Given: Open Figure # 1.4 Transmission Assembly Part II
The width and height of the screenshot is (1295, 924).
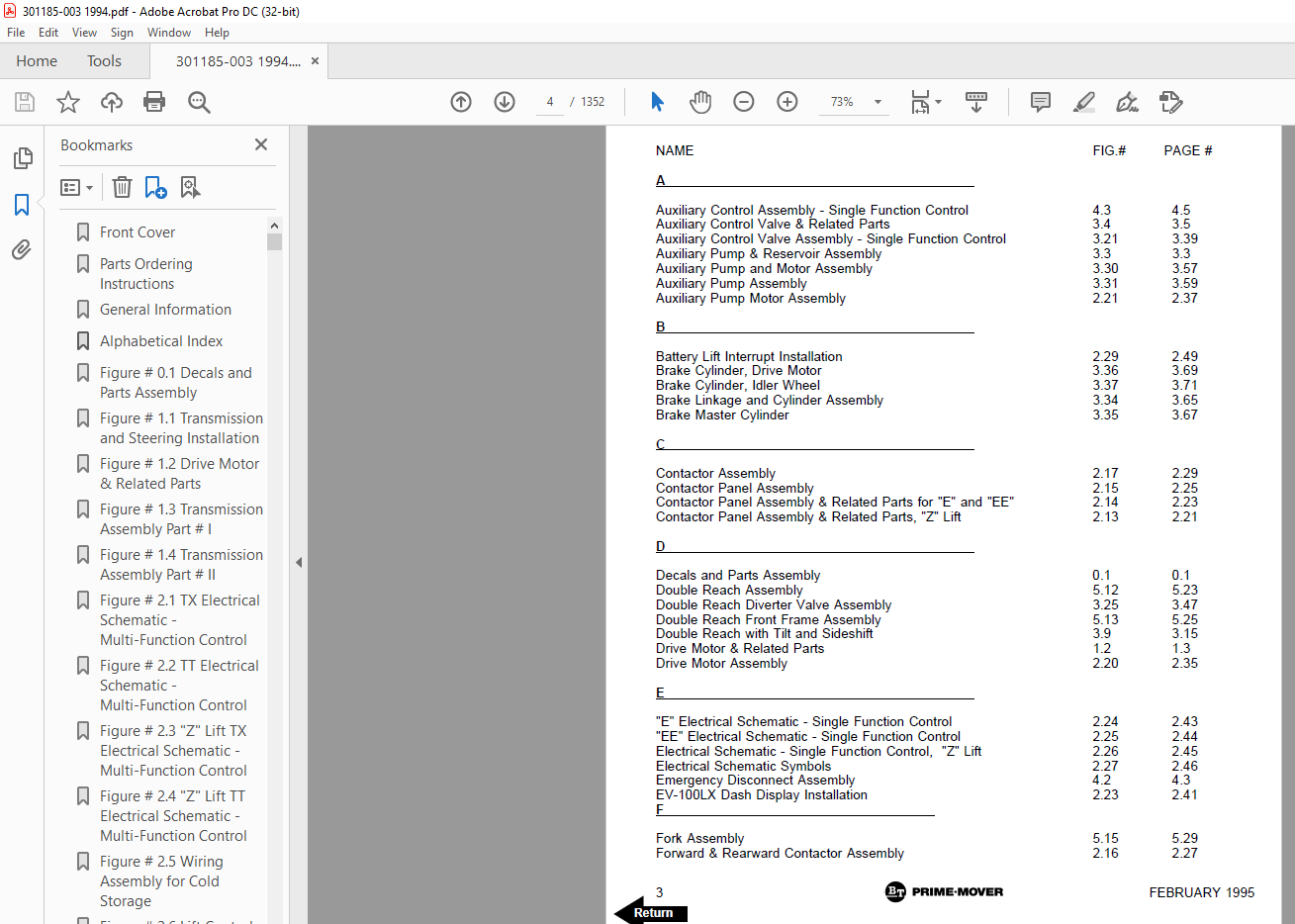Looking at the screenshot, I should tap(181, 565).
